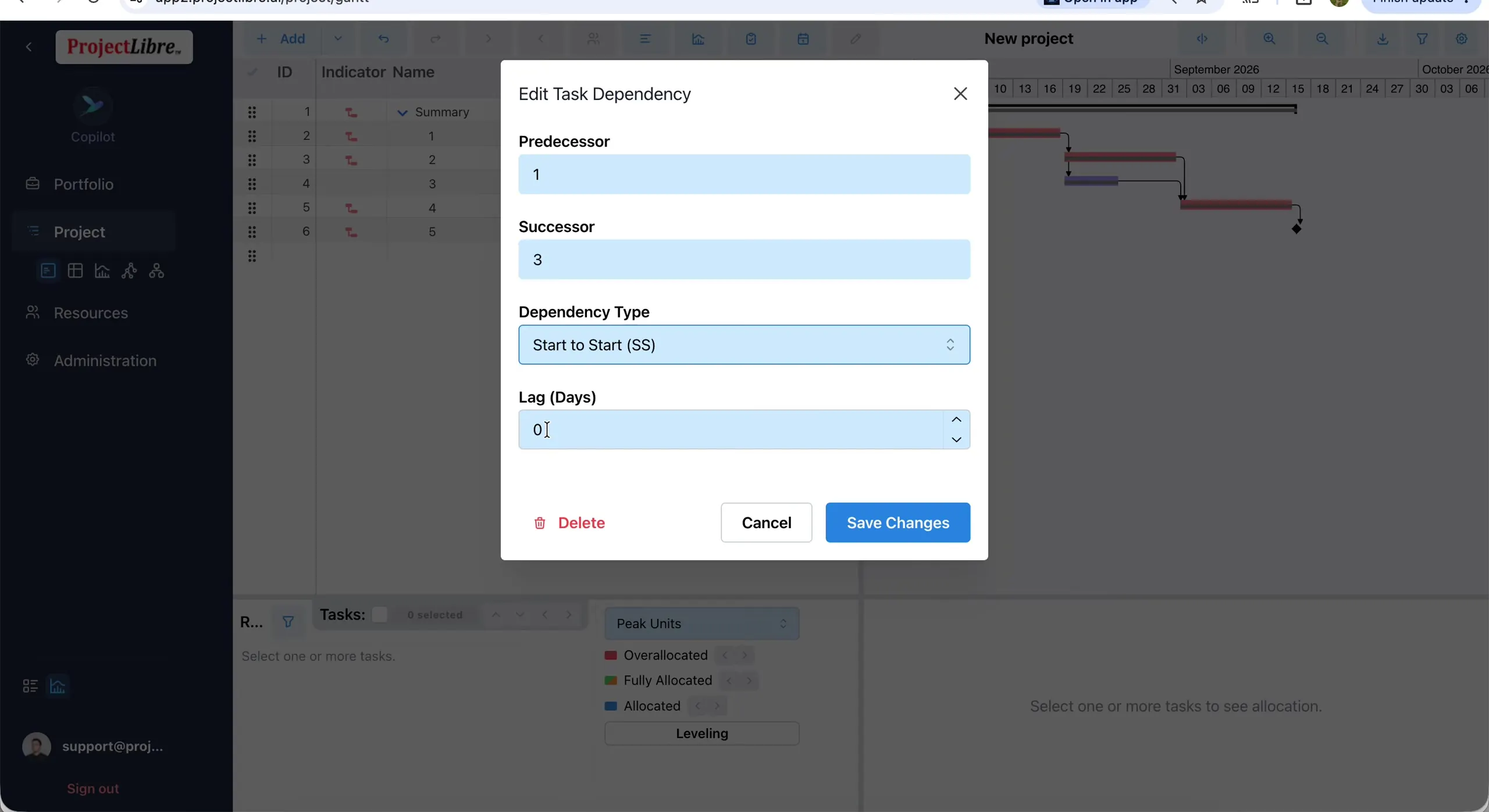Click the calendar icon in toolbar
The image size is (1489, 812).
[x=803, y=39]
